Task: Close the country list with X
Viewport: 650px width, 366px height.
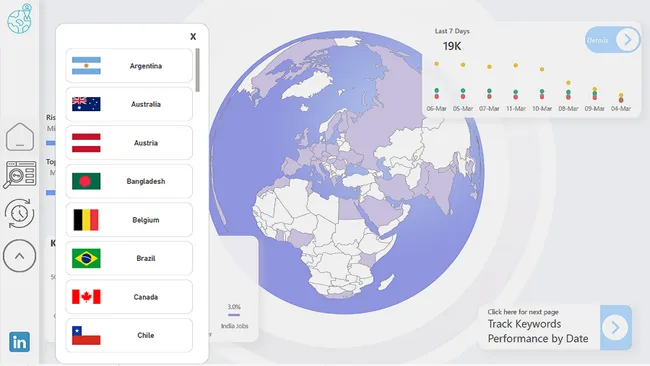Action: point(193,36)
